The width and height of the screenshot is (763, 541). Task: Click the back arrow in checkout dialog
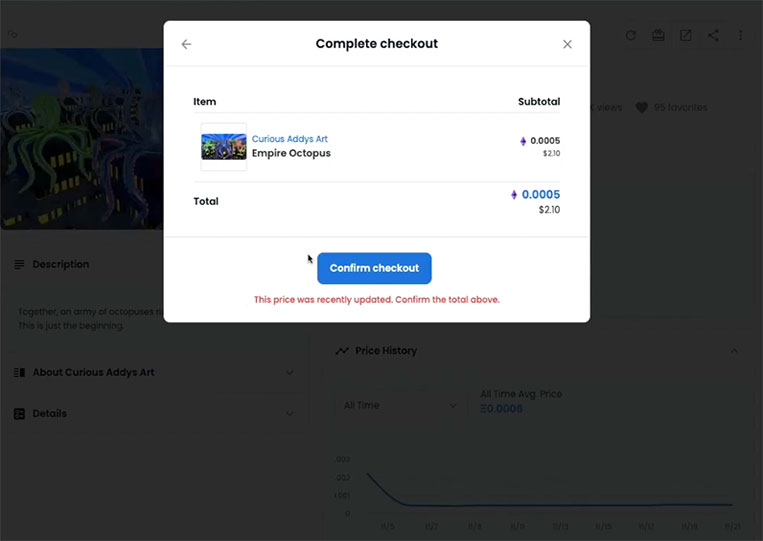click(x=186, y=44)
